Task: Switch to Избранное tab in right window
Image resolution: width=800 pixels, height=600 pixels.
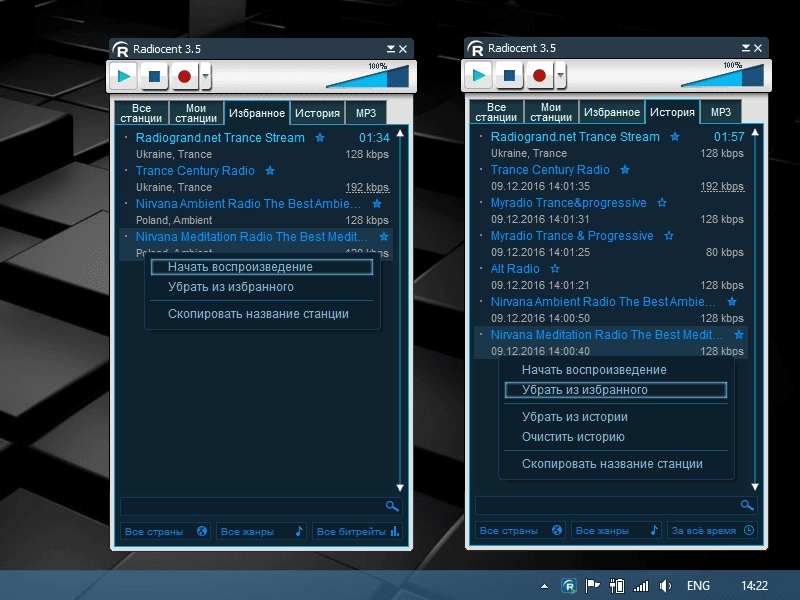Action: click(x=612, y=112)
